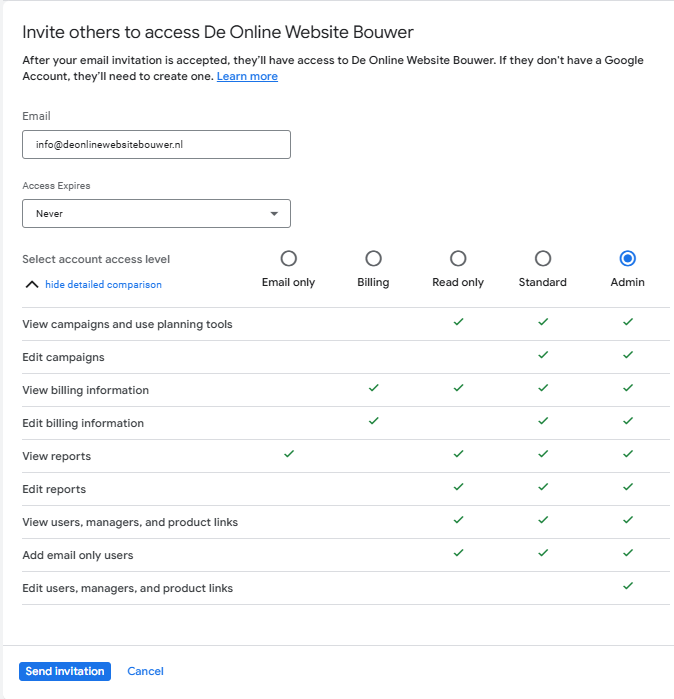The height and width of the screenshot is (699, 674).
Task: Click Admin checkmark in Add email only users row
Action: click(628, 553)
